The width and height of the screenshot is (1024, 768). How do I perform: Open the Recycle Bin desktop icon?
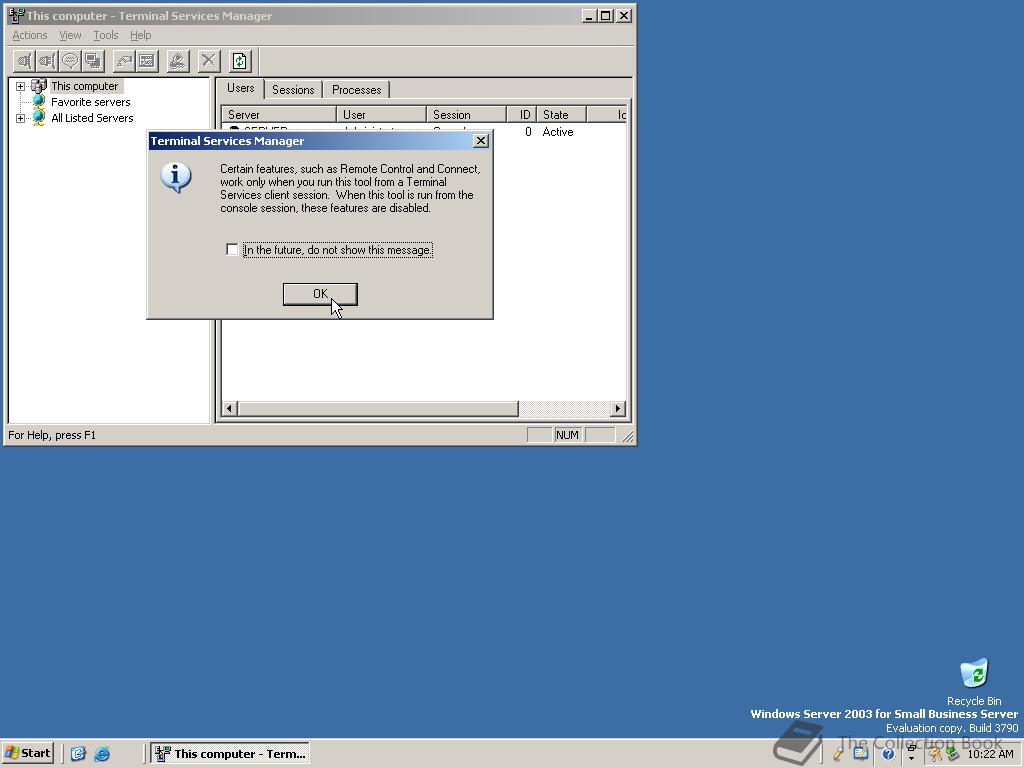pos(974,673)
